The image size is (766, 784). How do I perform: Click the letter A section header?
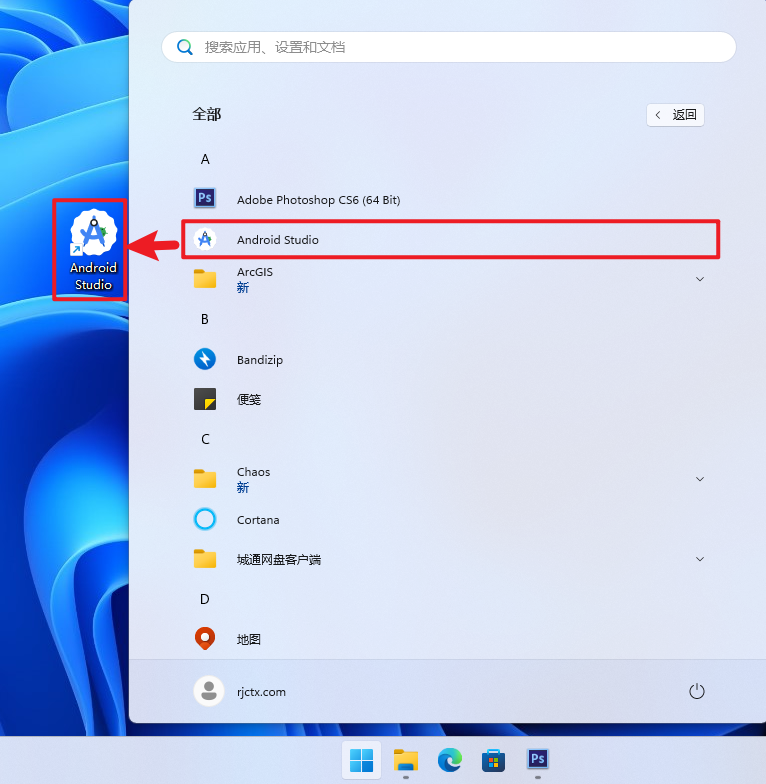click(x=205, y=159)
